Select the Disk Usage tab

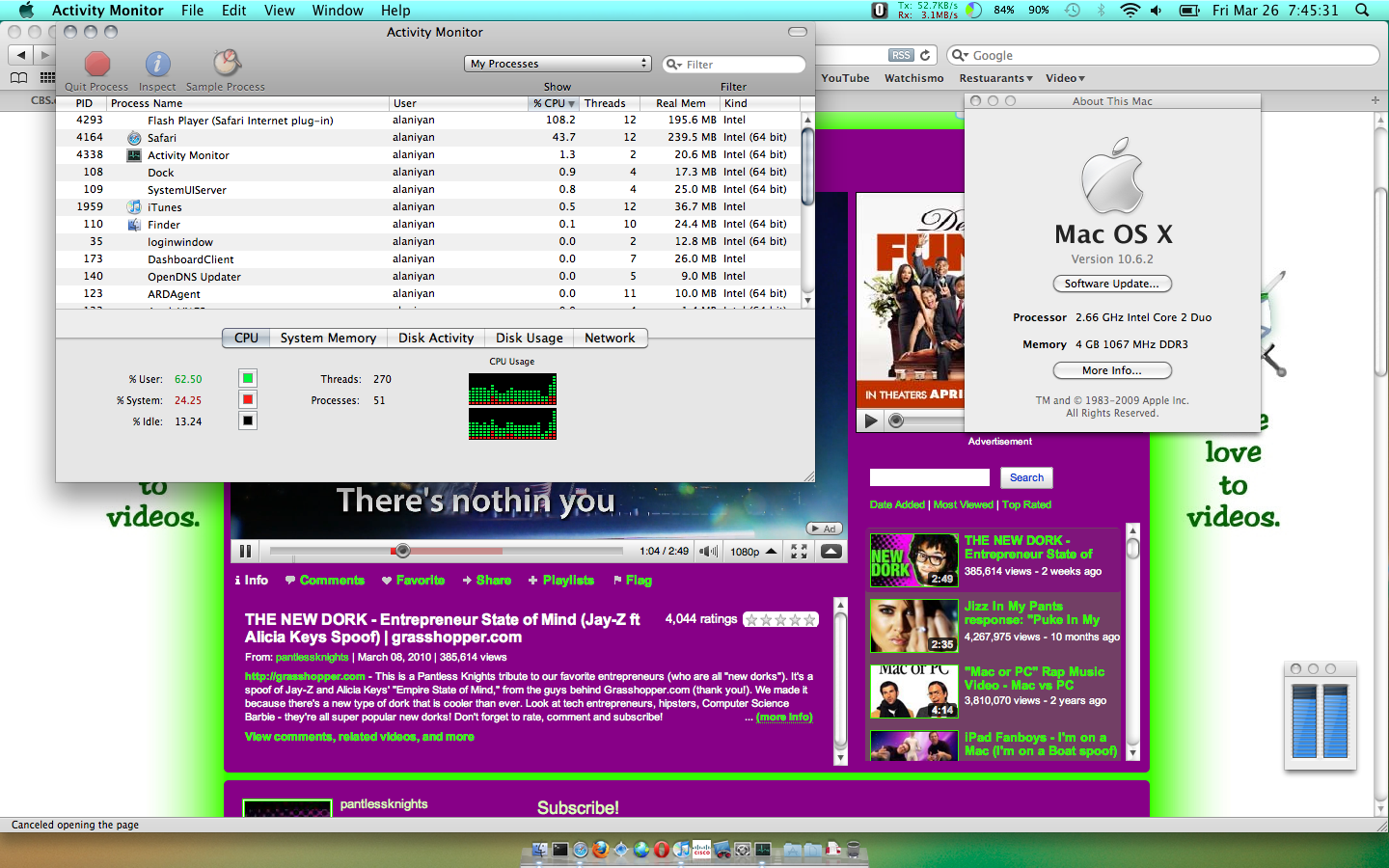click(x=530, y=339)
